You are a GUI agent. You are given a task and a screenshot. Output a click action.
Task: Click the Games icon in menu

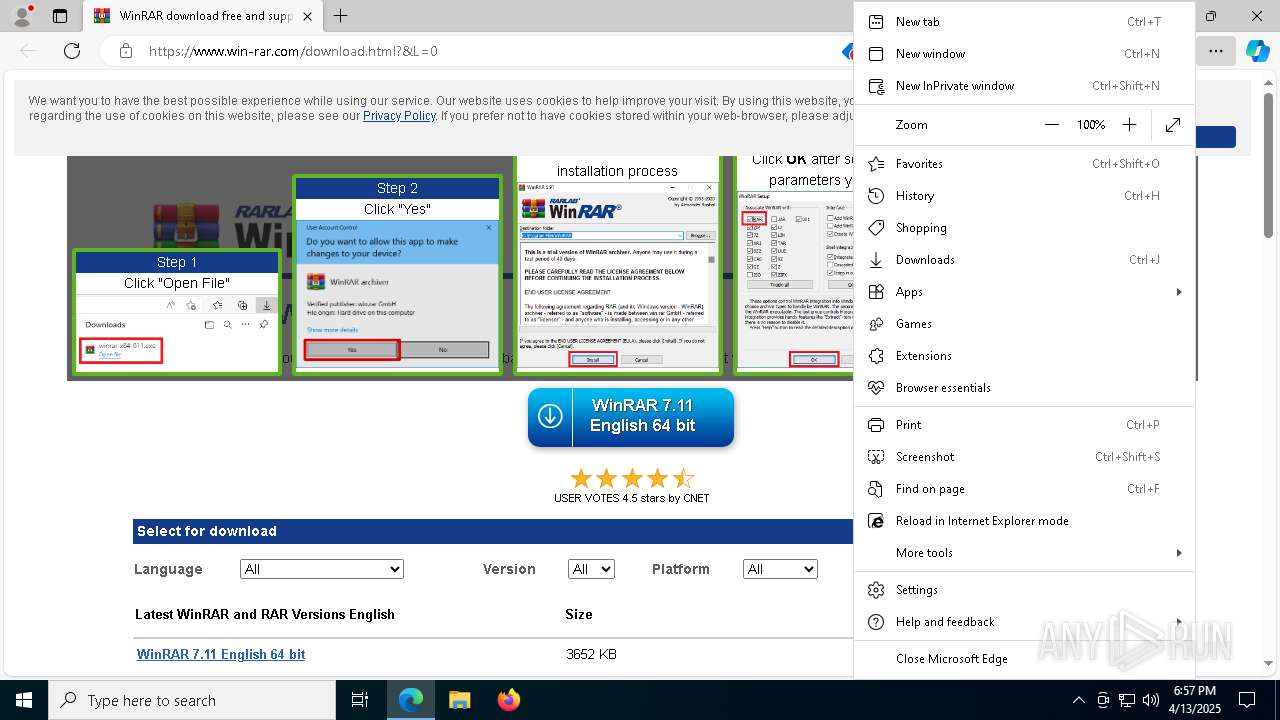point(876,324)
